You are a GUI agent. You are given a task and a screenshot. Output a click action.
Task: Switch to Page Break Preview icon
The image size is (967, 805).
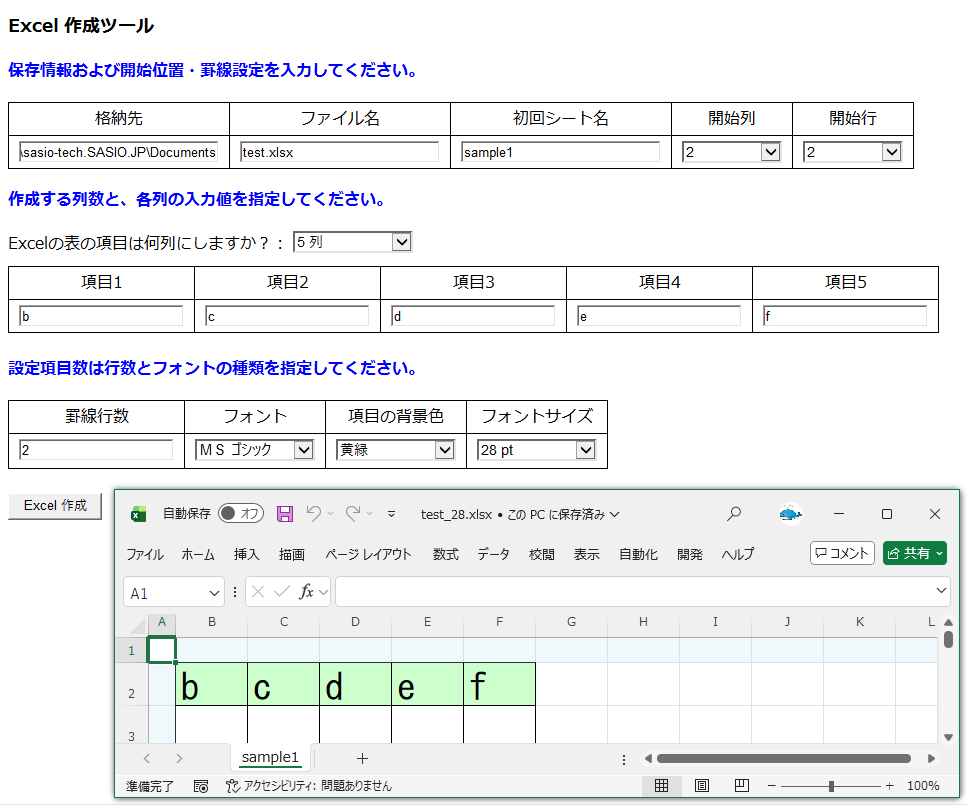click(741, 786)
